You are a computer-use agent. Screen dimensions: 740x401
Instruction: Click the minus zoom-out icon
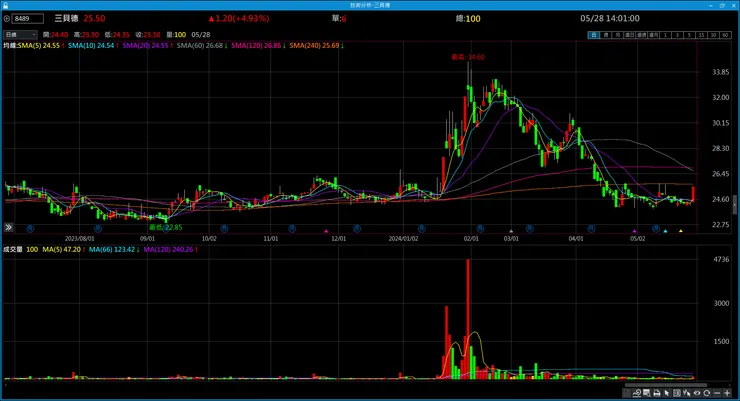click(717, 393)
